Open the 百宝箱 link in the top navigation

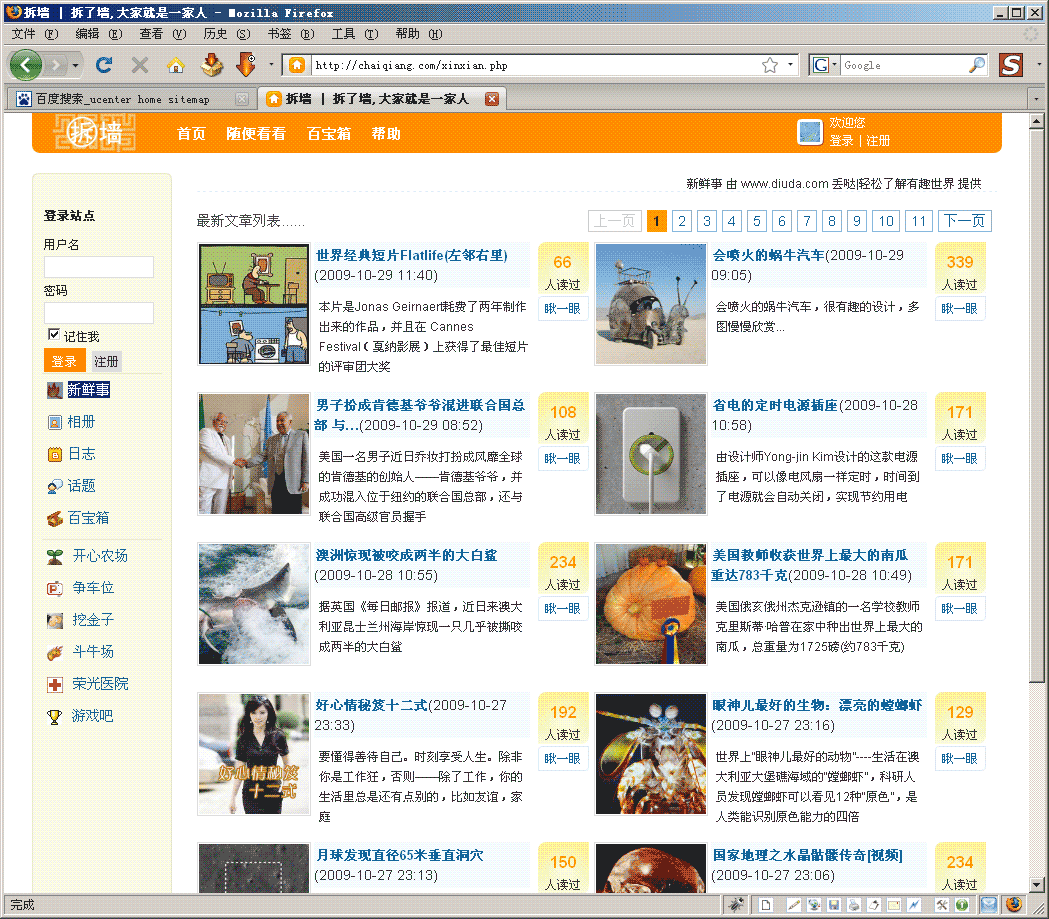tap(328, 134)
